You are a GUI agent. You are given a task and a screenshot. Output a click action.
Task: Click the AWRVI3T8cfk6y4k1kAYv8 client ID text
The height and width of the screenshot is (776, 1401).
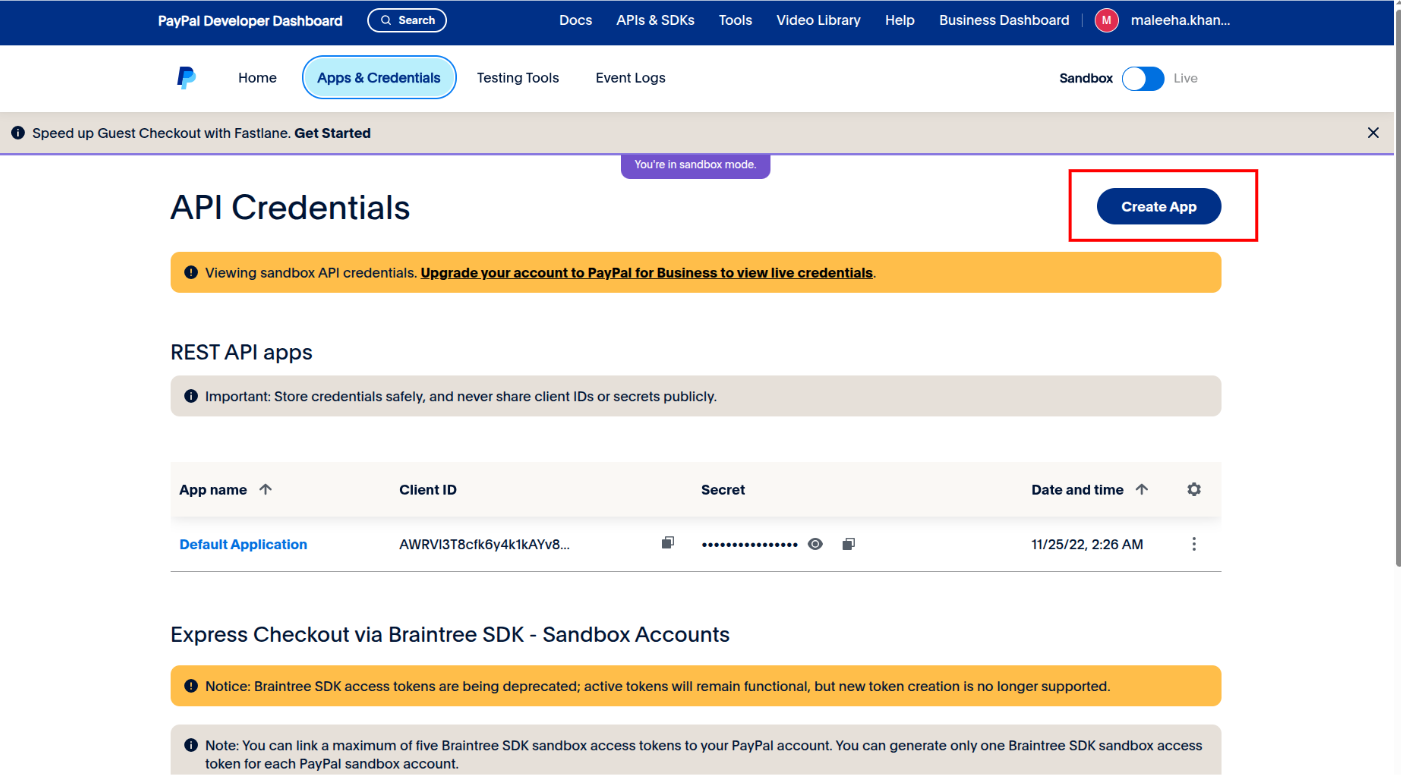point(484,544)
